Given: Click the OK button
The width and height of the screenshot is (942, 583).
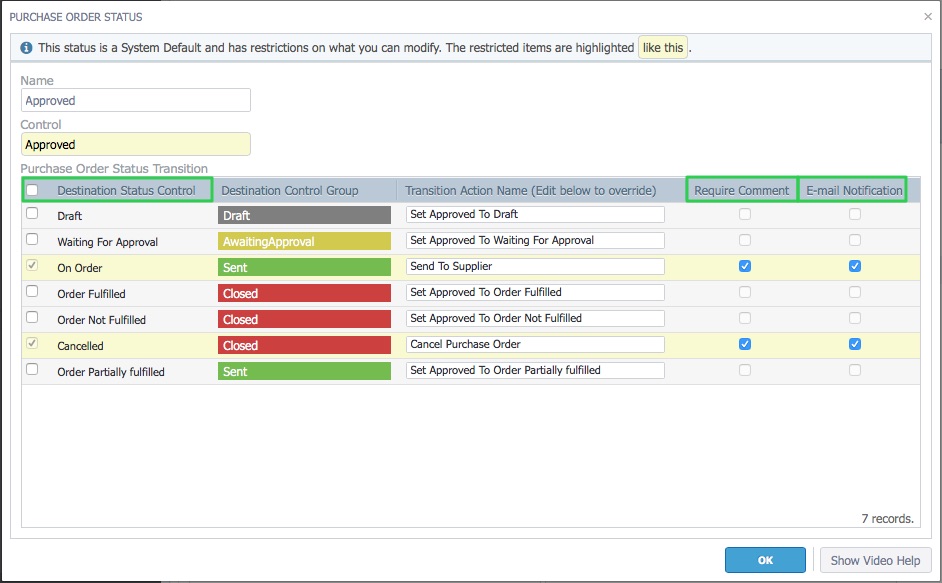Looking at the screenshot, I should [765, 560].
